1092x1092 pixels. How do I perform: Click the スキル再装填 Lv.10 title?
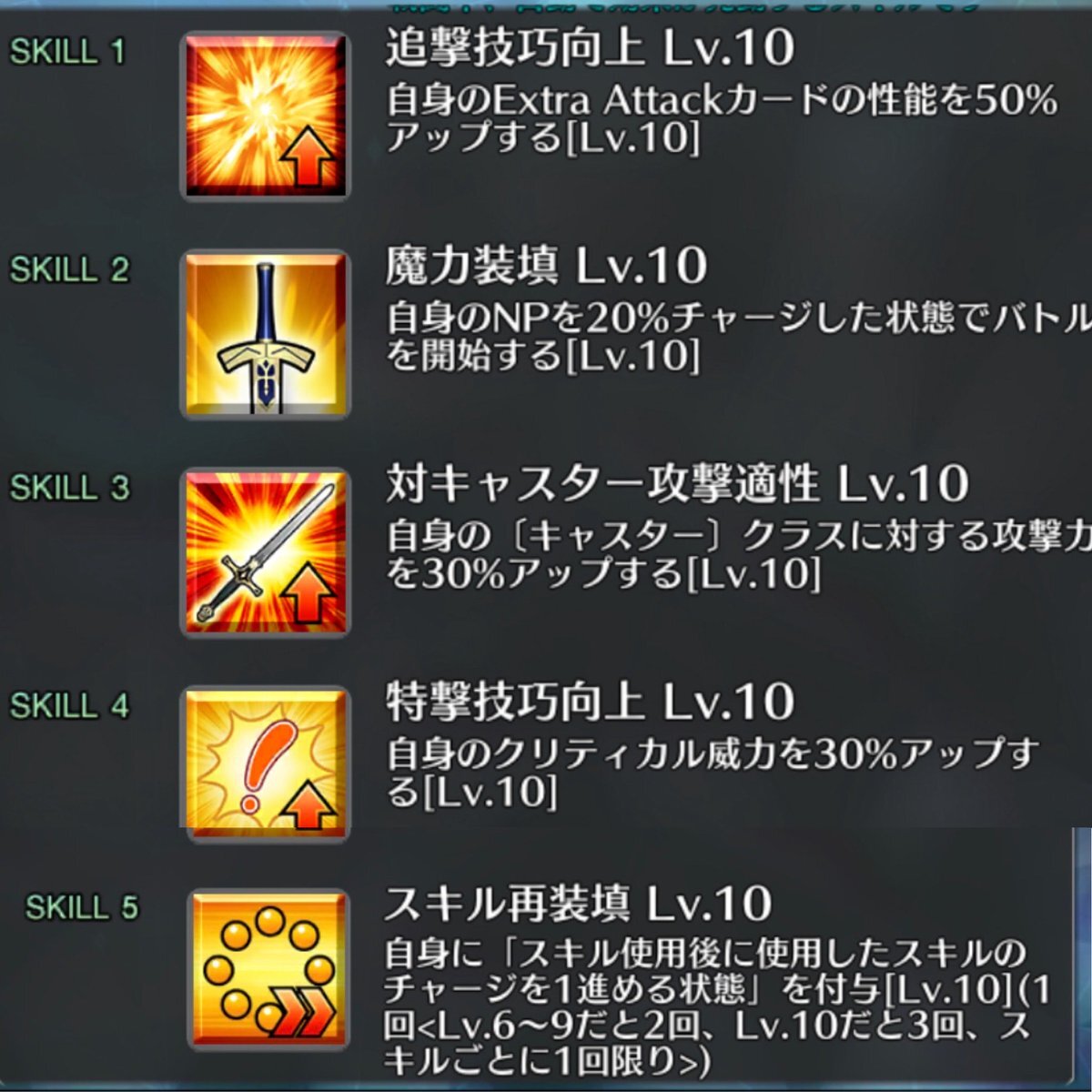pyautogui.click(x=578, y=905)
